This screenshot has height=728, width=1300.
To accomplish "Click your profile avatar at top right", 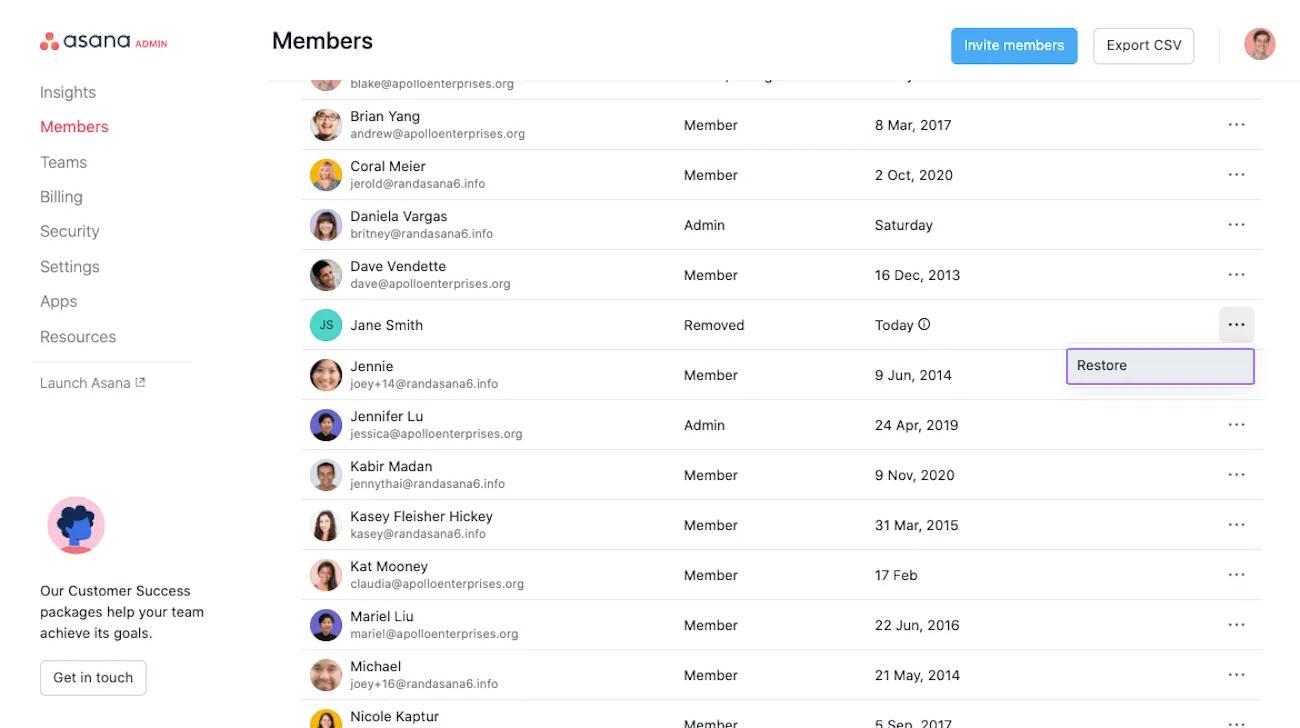I will coord(1259,43).
